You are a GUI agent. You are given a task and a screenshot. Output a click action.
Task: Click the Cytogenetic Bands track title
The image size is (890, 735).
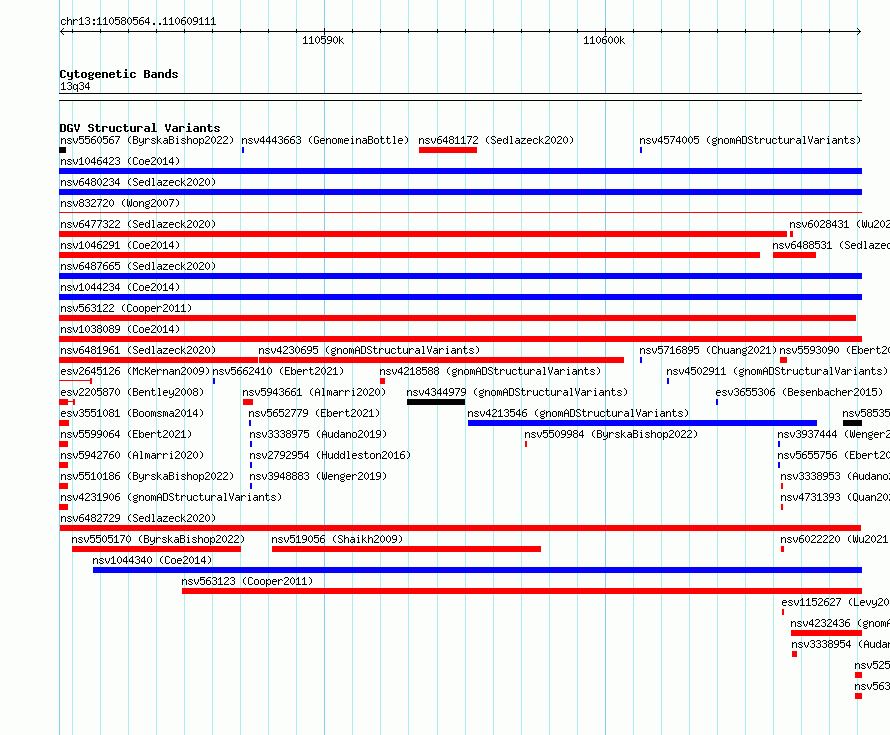119,74
